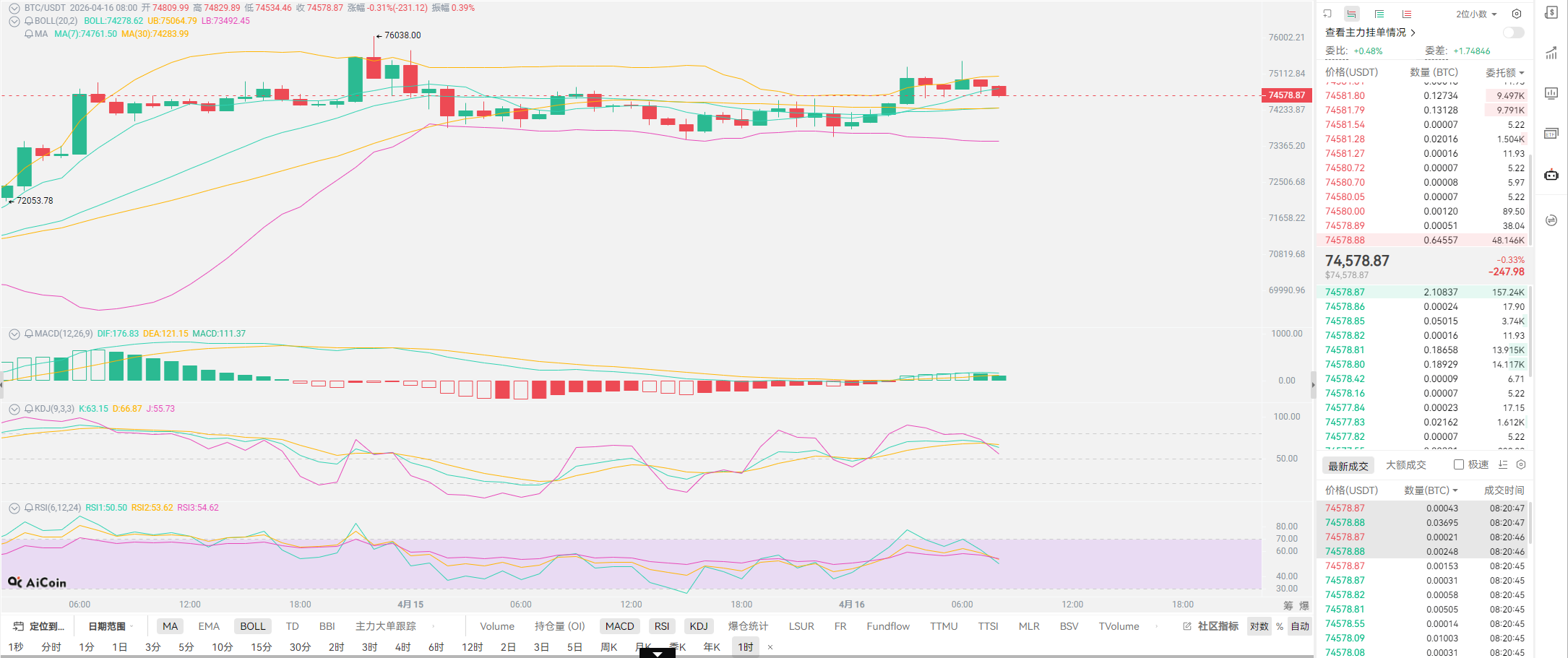1568x658 pixels.
Task: Open the robot assistant icon in right sidebar
Action: [x=1551, y=175]
